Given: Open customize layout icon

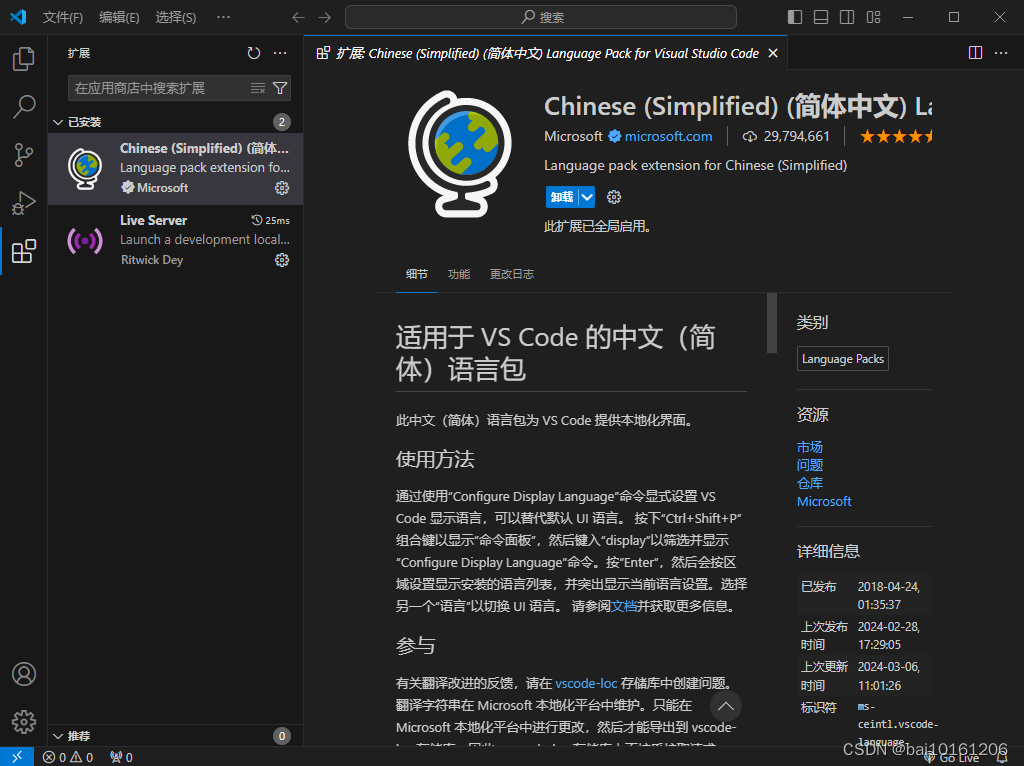Looking at the screenshot, I should [x=873, y=17].
